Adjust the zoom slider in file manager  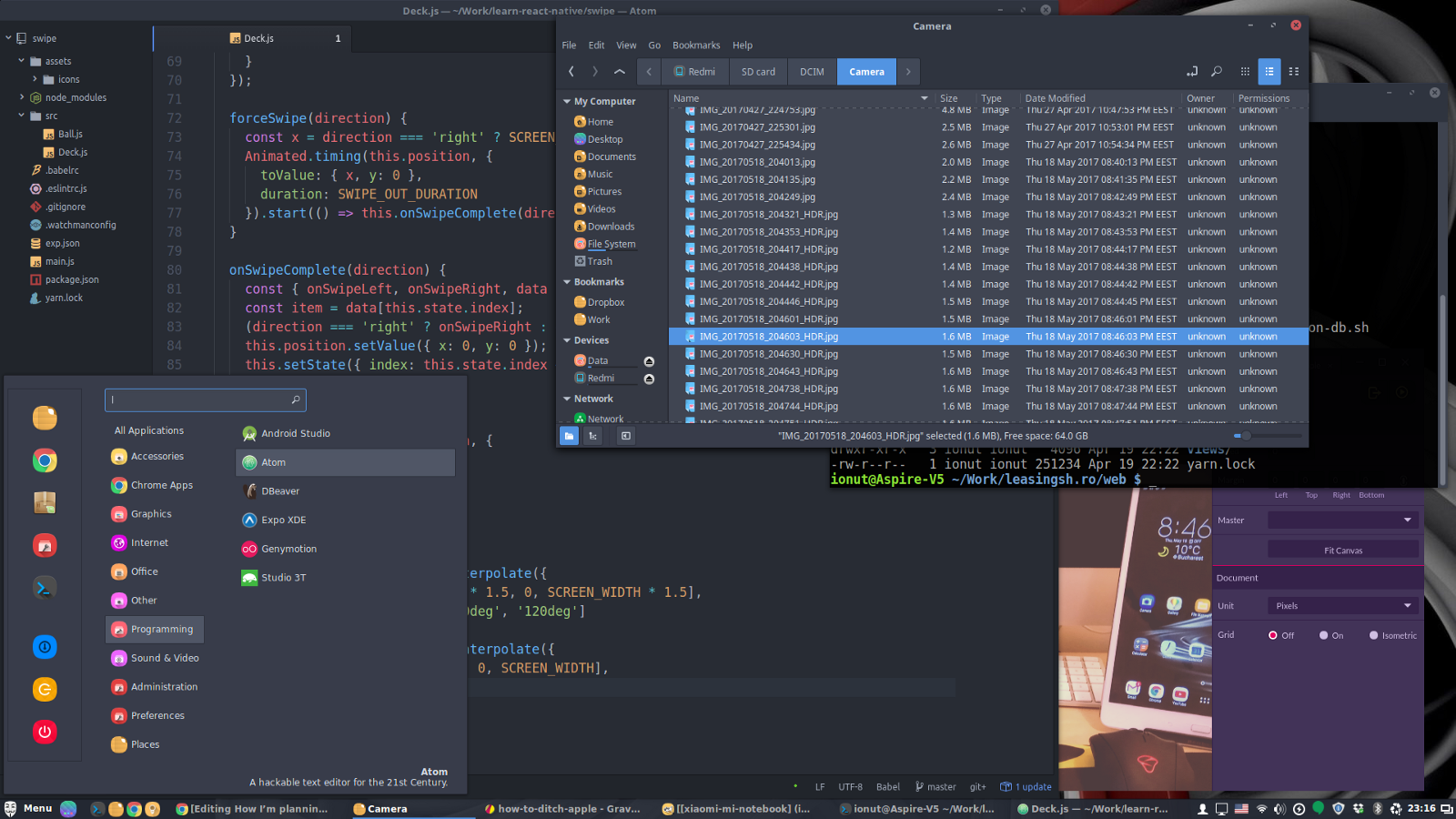tap(1248, 436)
